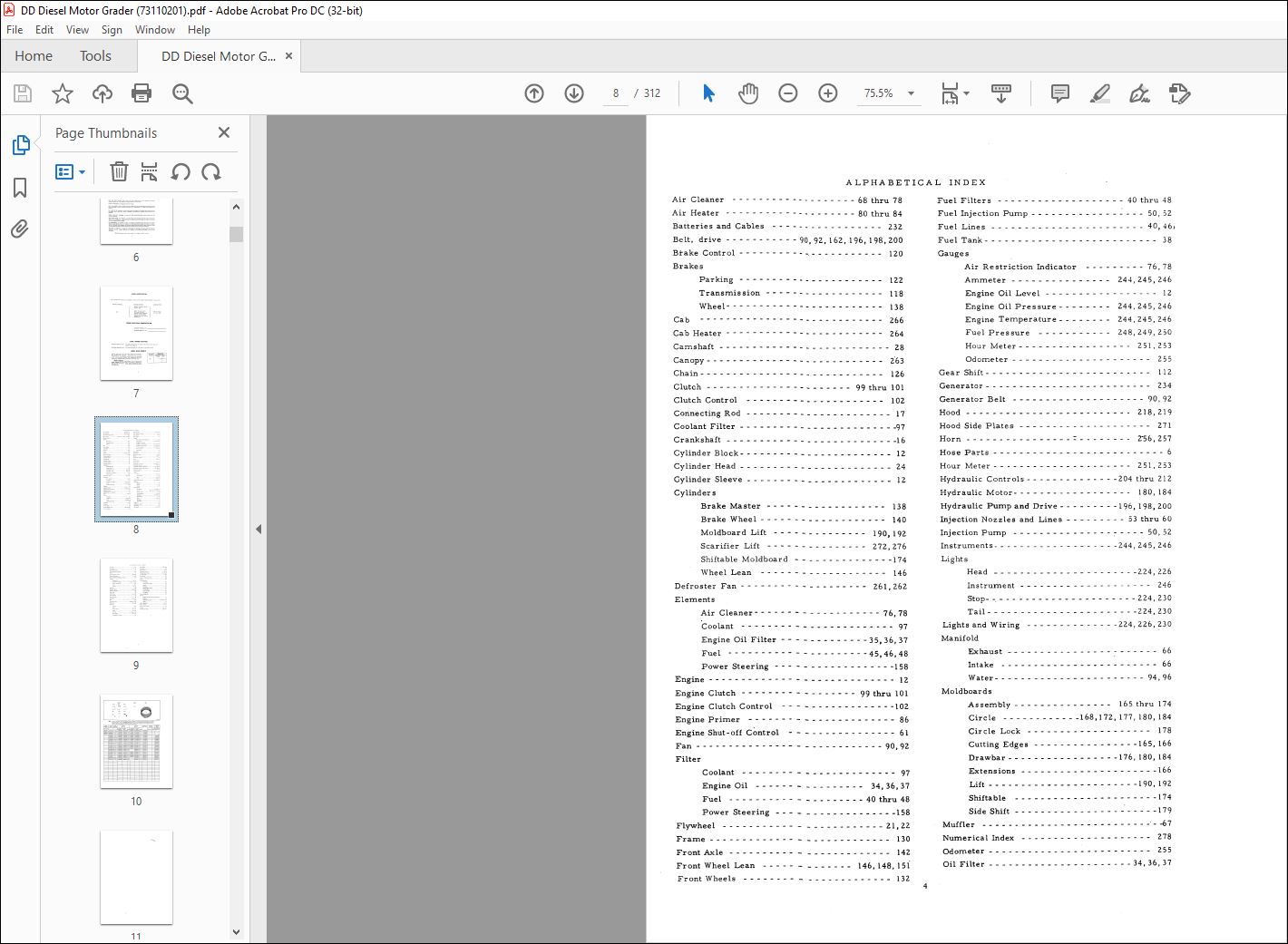Click the Front Wheels index entry
Viewport: 1288px width, 944px height.
[x=793, y=878]
